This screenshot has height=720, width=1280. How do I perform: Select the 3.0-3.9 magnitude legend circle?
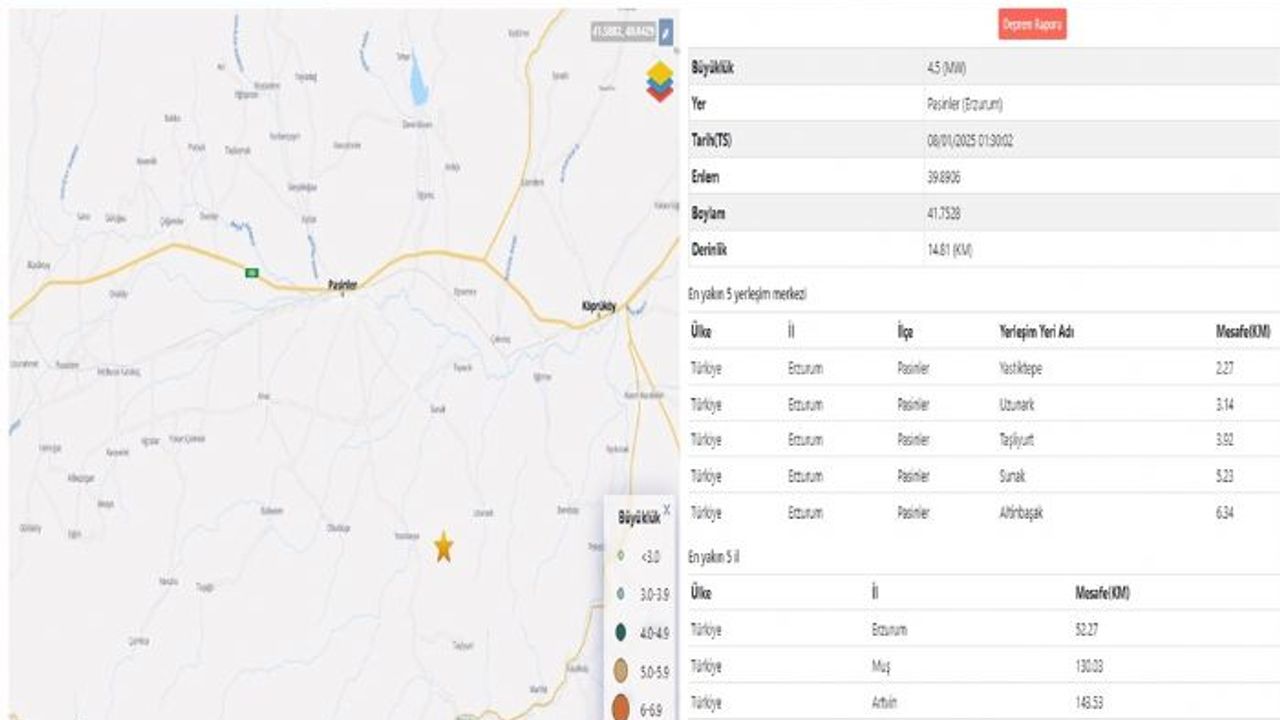pyautogui.click(x=621, y=593)
